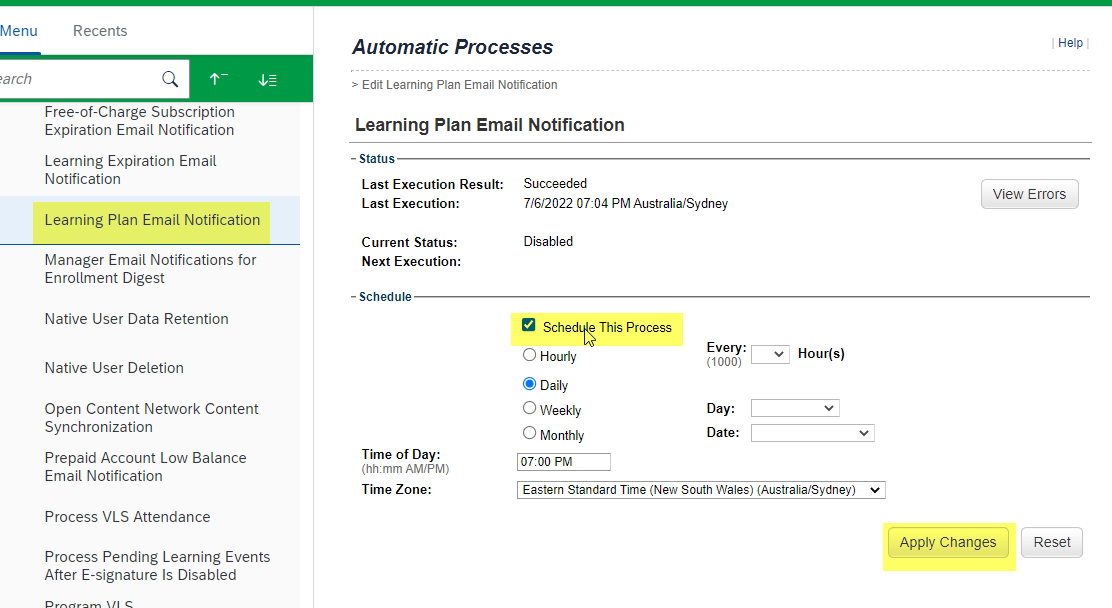Open Process VLS Attendance menu item
This screenshot has height=608, width=1112.
click(127, 517)
